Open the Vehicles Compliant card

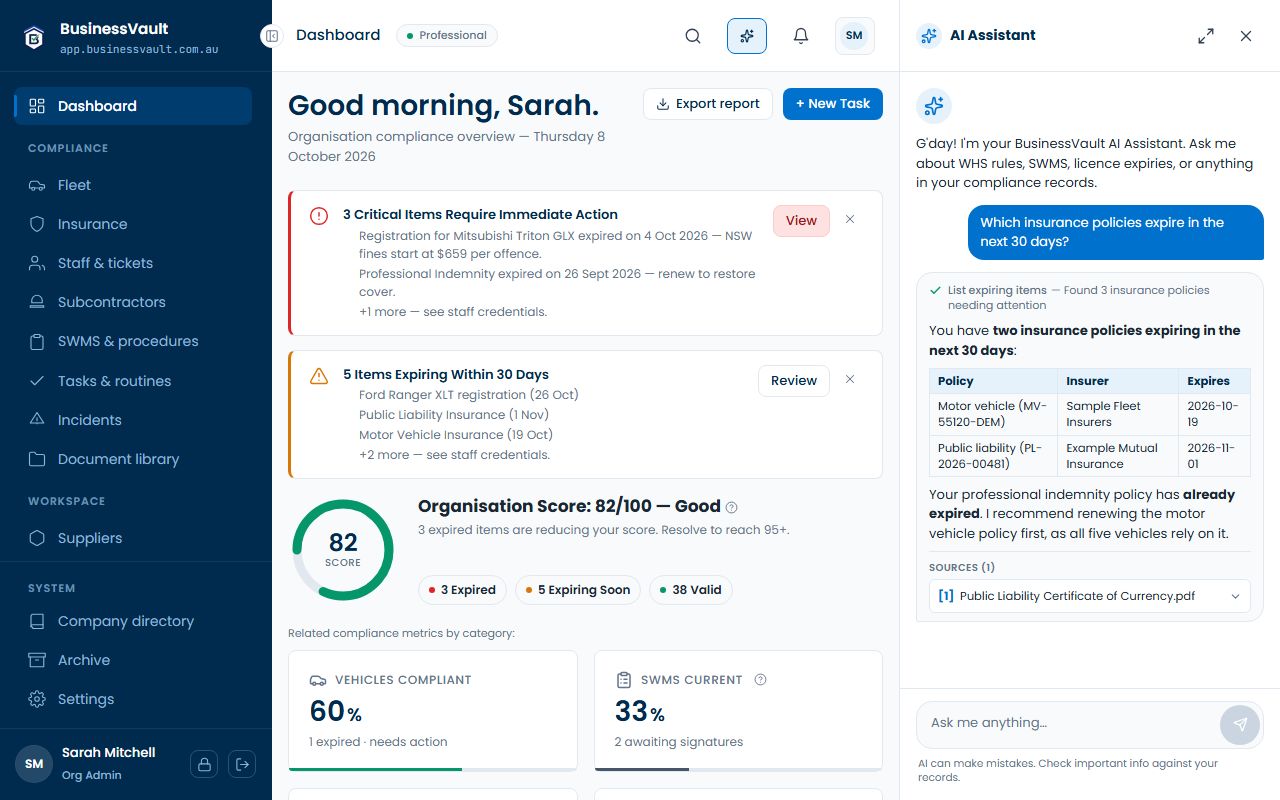click(433, 711)
